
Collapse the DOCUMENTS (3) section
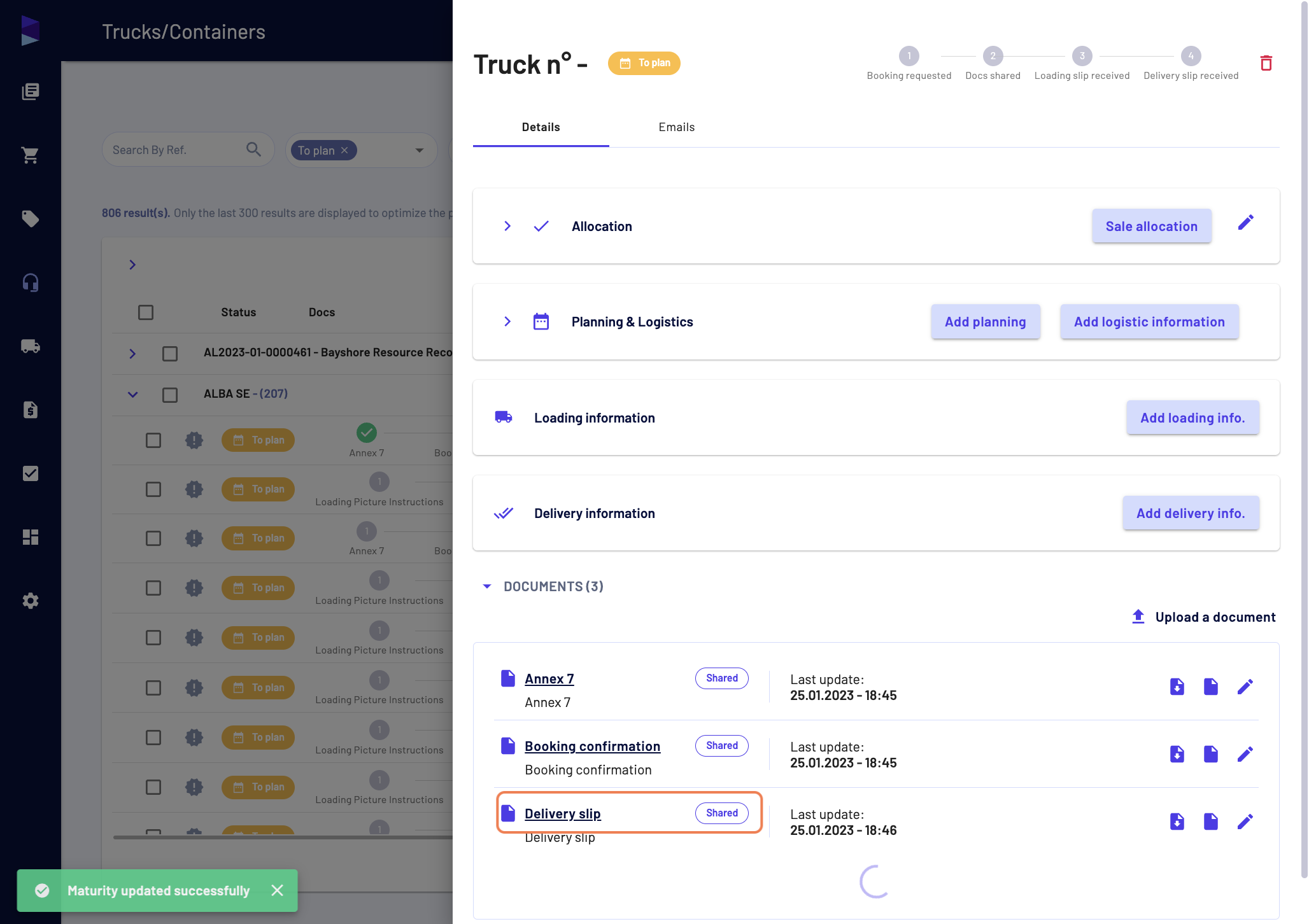point(487,586)
